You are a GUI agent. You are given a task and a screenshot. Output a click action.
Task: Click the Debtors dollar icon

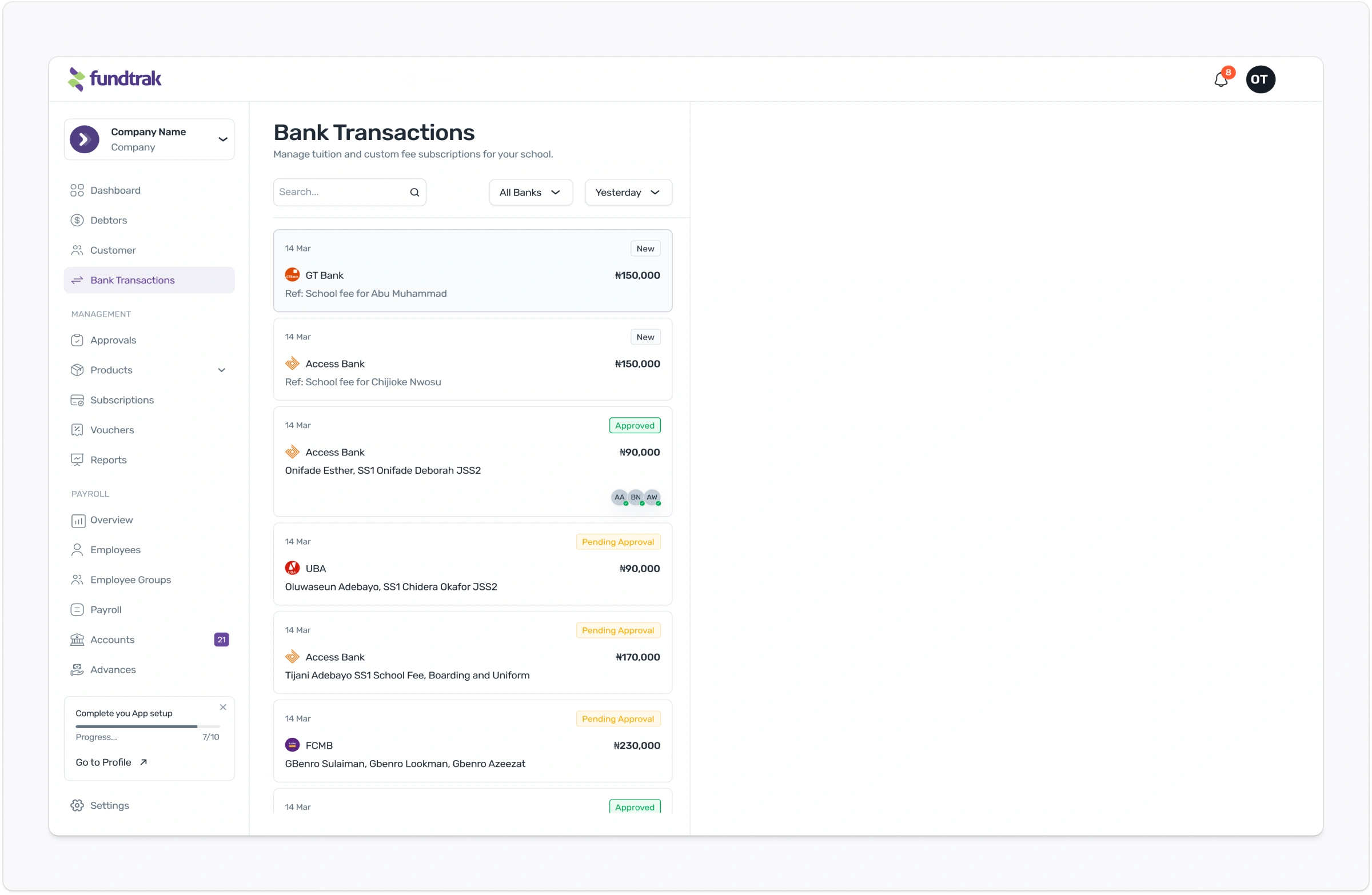(x=77, y=220)
